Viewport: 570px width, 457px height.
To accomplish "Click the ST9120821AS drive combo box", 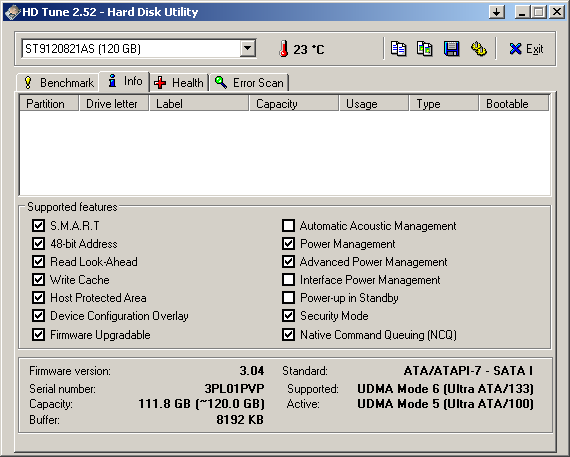I will coord(139,48).
